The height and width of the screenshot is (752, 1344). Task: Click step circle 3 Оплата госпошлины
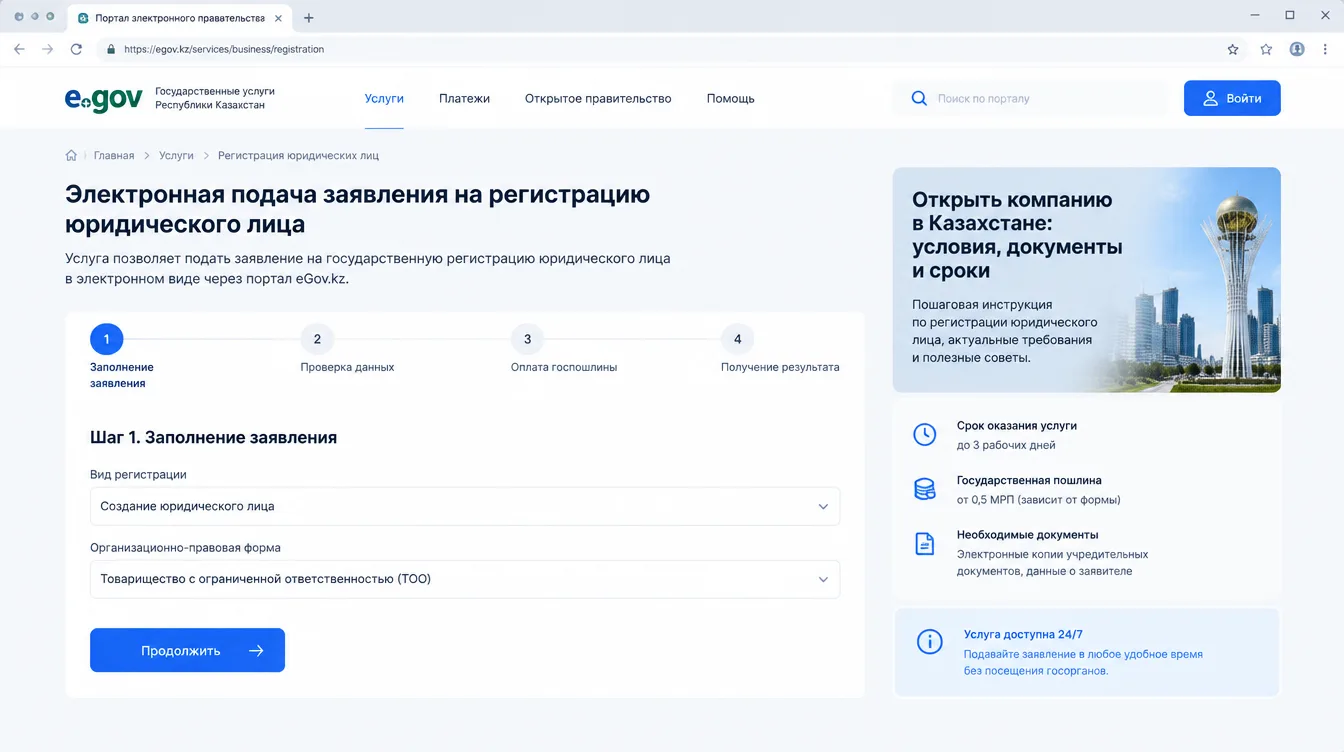pyautogui.click(x=527, y=339)
